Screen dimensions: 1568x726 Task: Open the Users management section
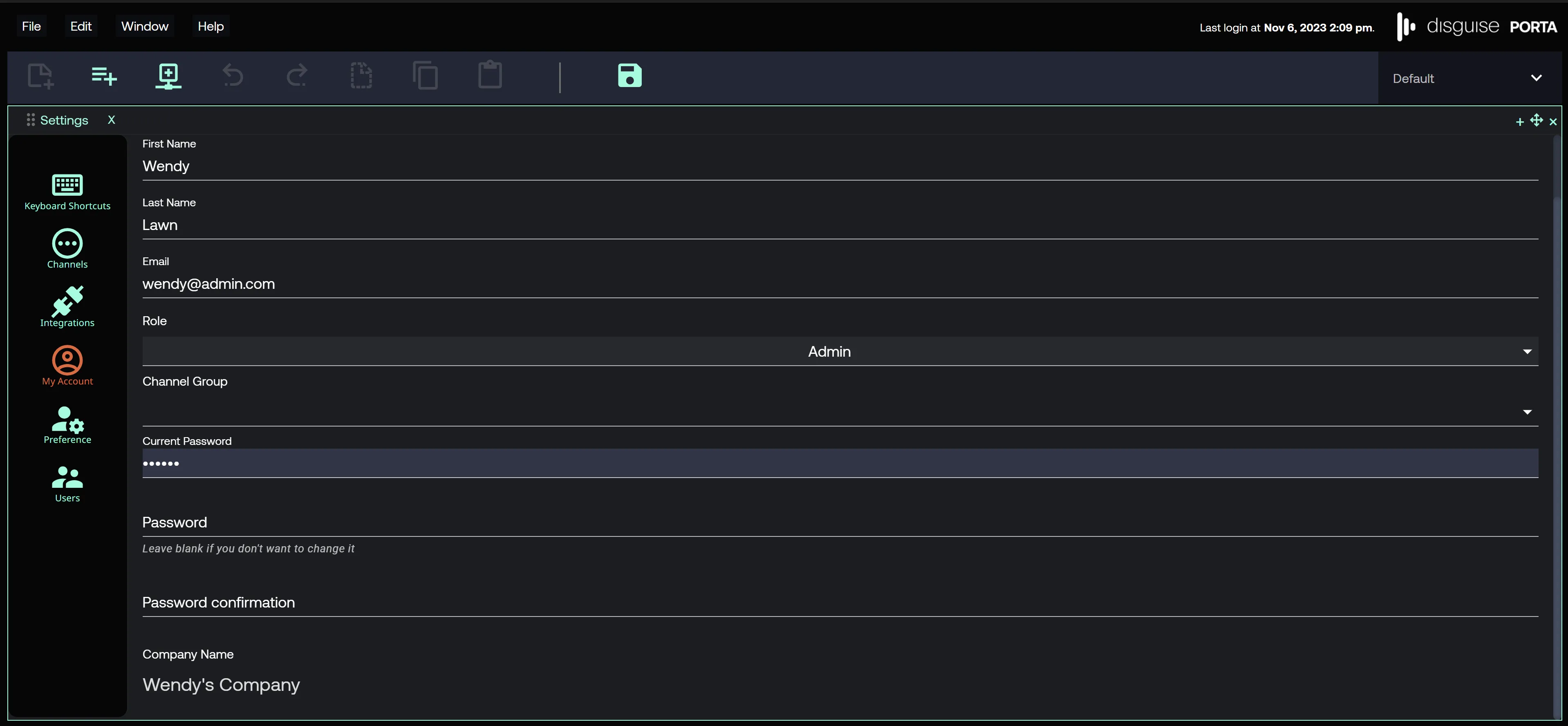[67, 483]
